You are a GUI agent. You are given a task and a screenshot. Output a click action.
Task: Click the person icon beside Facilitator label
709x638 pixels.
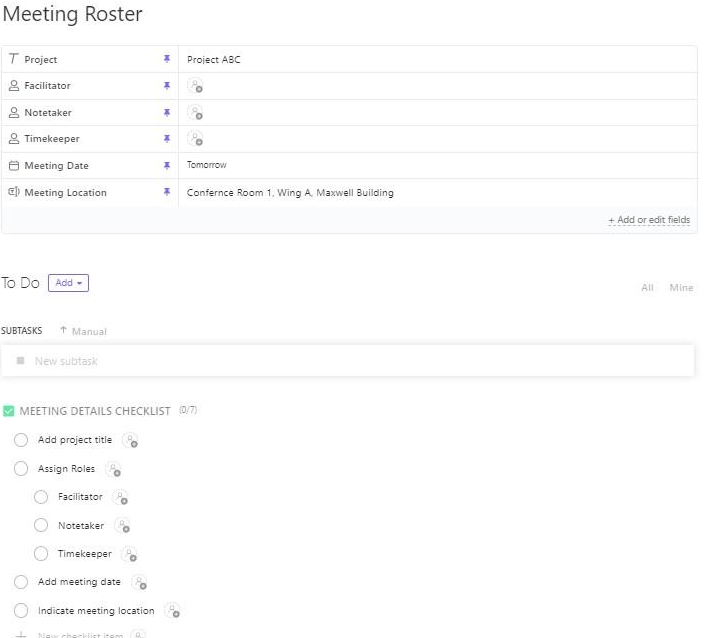14,85
